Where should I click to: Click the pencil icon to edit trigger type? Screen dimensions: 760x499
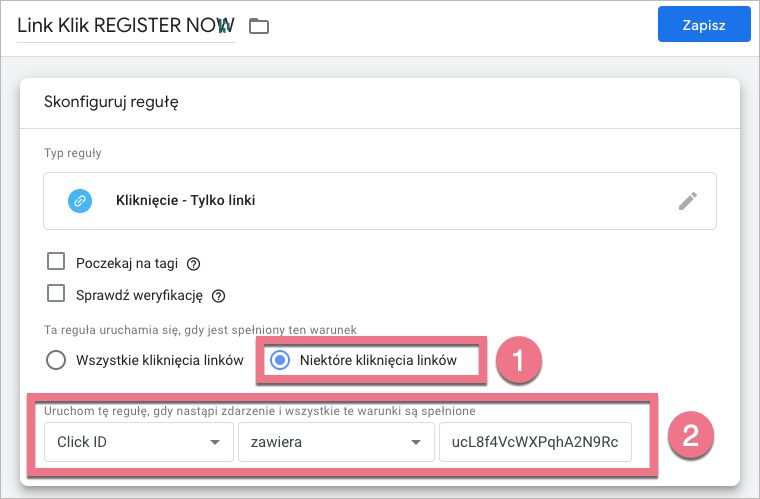[x=687, y=201]
